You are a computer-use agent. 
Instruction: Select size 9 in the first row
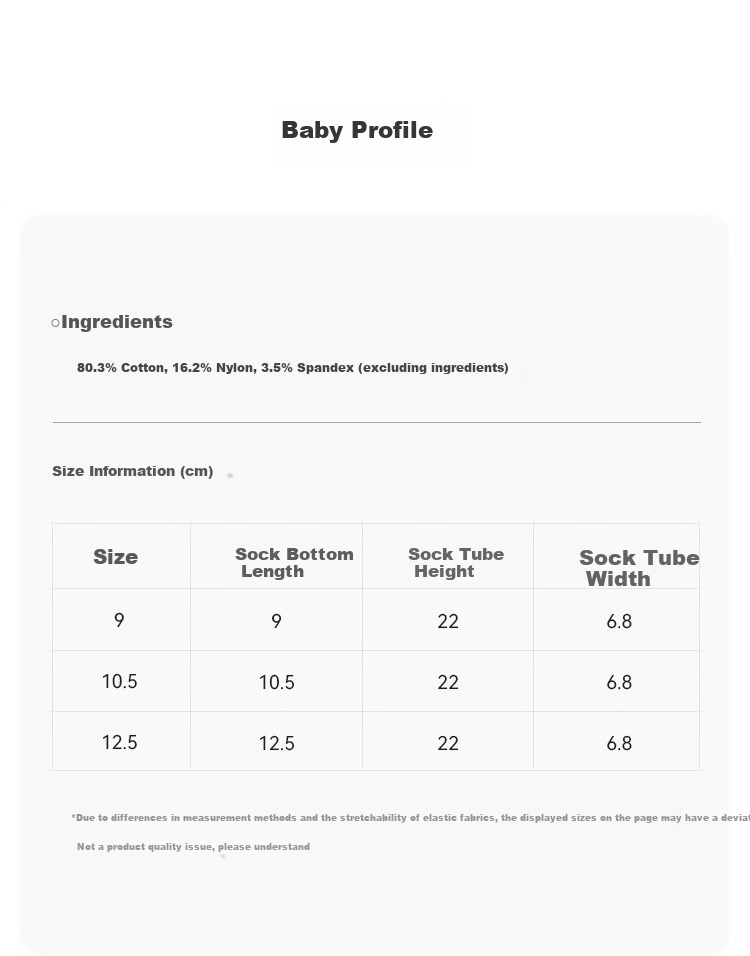[x=119, y=620]
